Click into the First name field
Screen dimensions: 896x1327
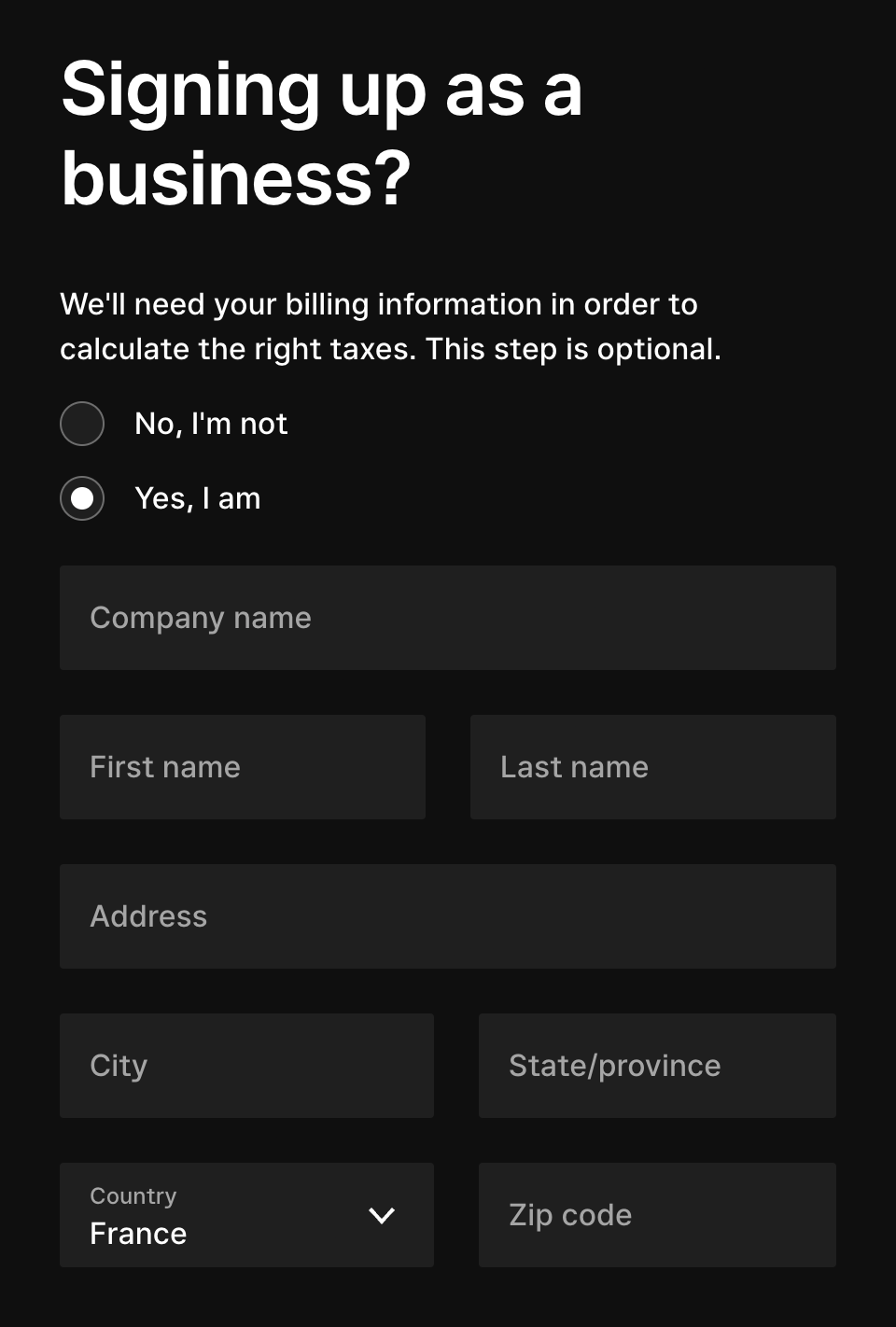243,767
